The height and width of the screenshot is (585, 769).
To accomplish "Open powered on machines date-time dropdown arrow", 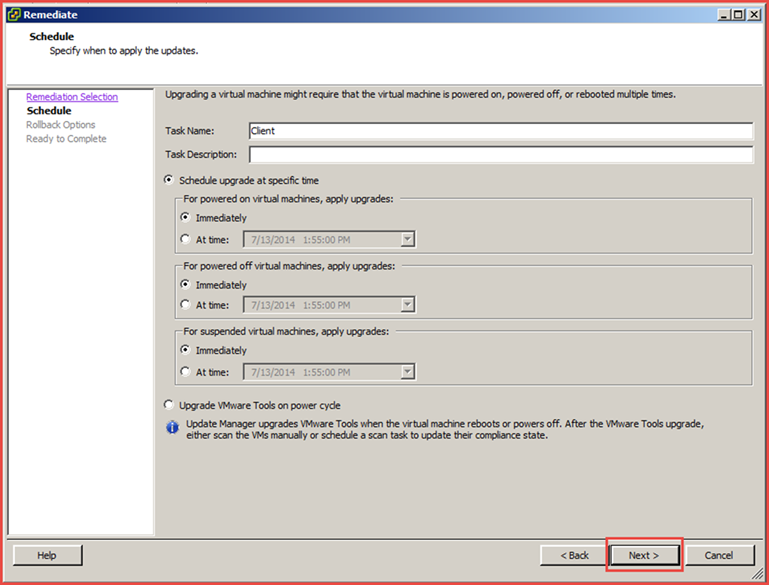I will tap(408, 239).
